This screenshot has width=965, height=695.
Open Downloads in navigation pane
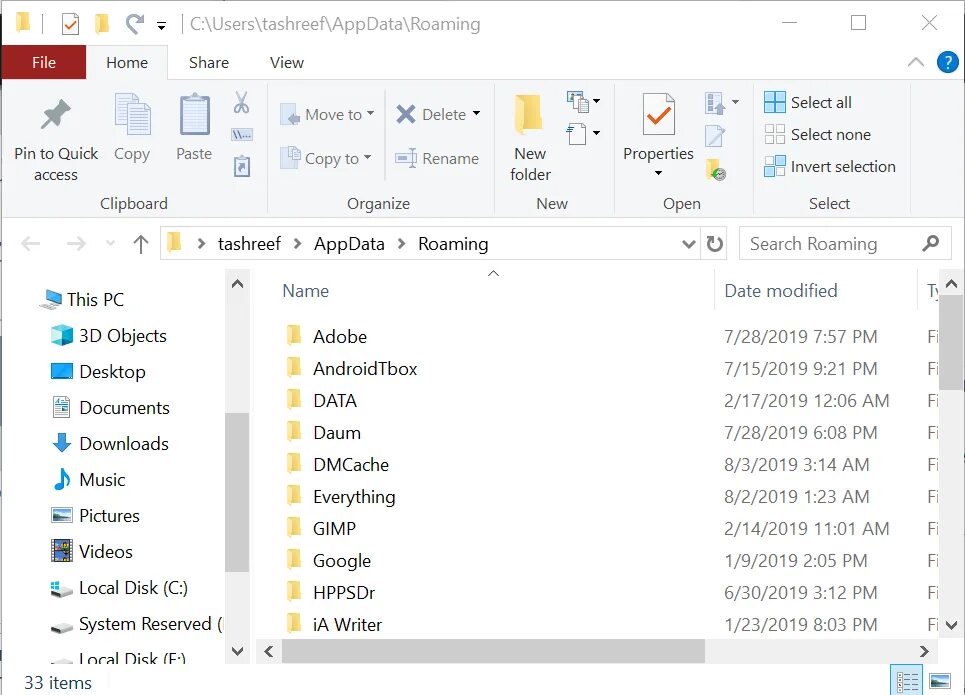(110, 443)
